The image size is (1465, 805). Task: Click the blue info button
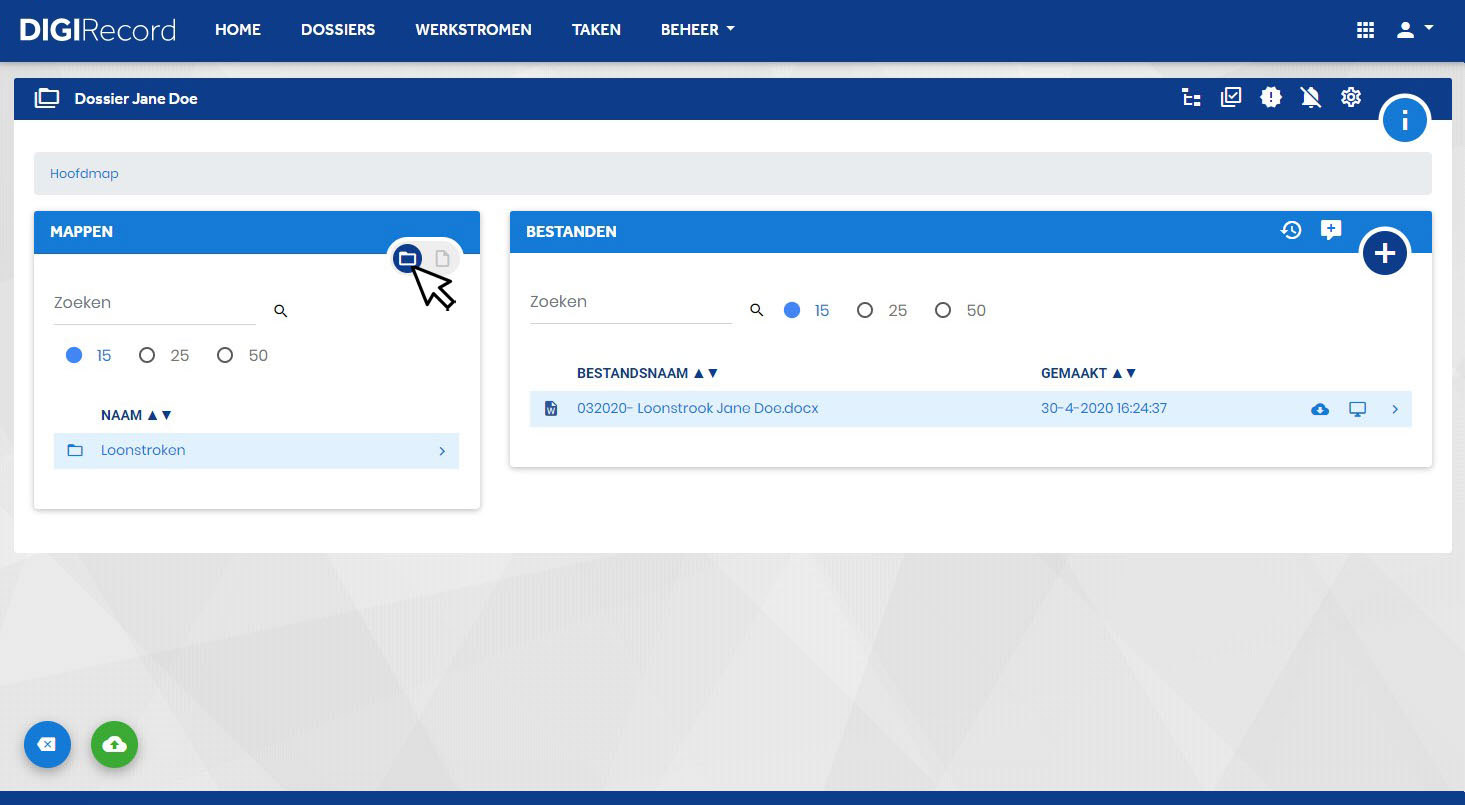1405,120
